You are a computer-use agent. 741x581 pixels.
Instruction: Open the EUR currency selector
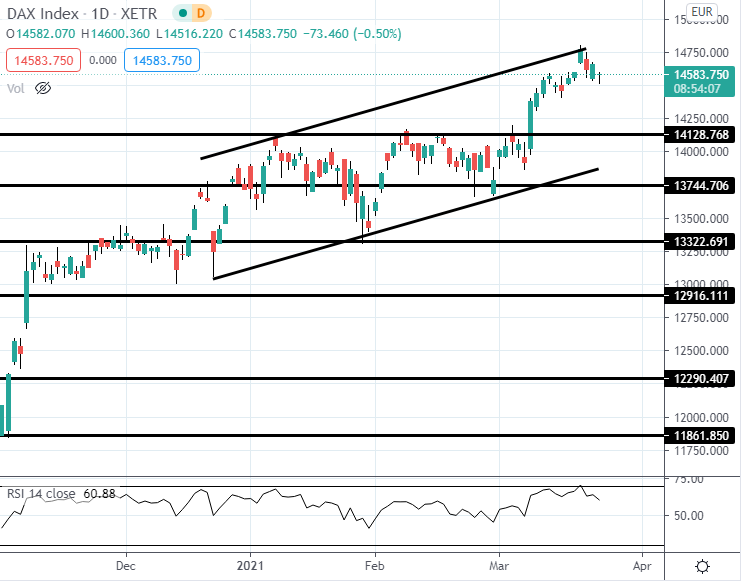pyautogui.click(x=701, y=11)
